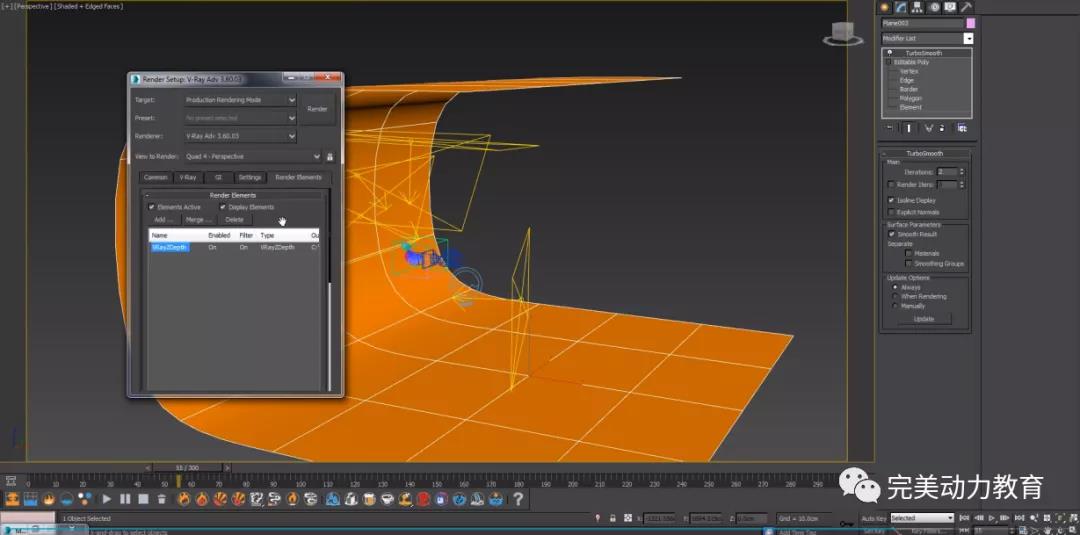Open the Utilities hammer icon
Viewport: 1080px width, 535px height.
click(x=967, y=7)
